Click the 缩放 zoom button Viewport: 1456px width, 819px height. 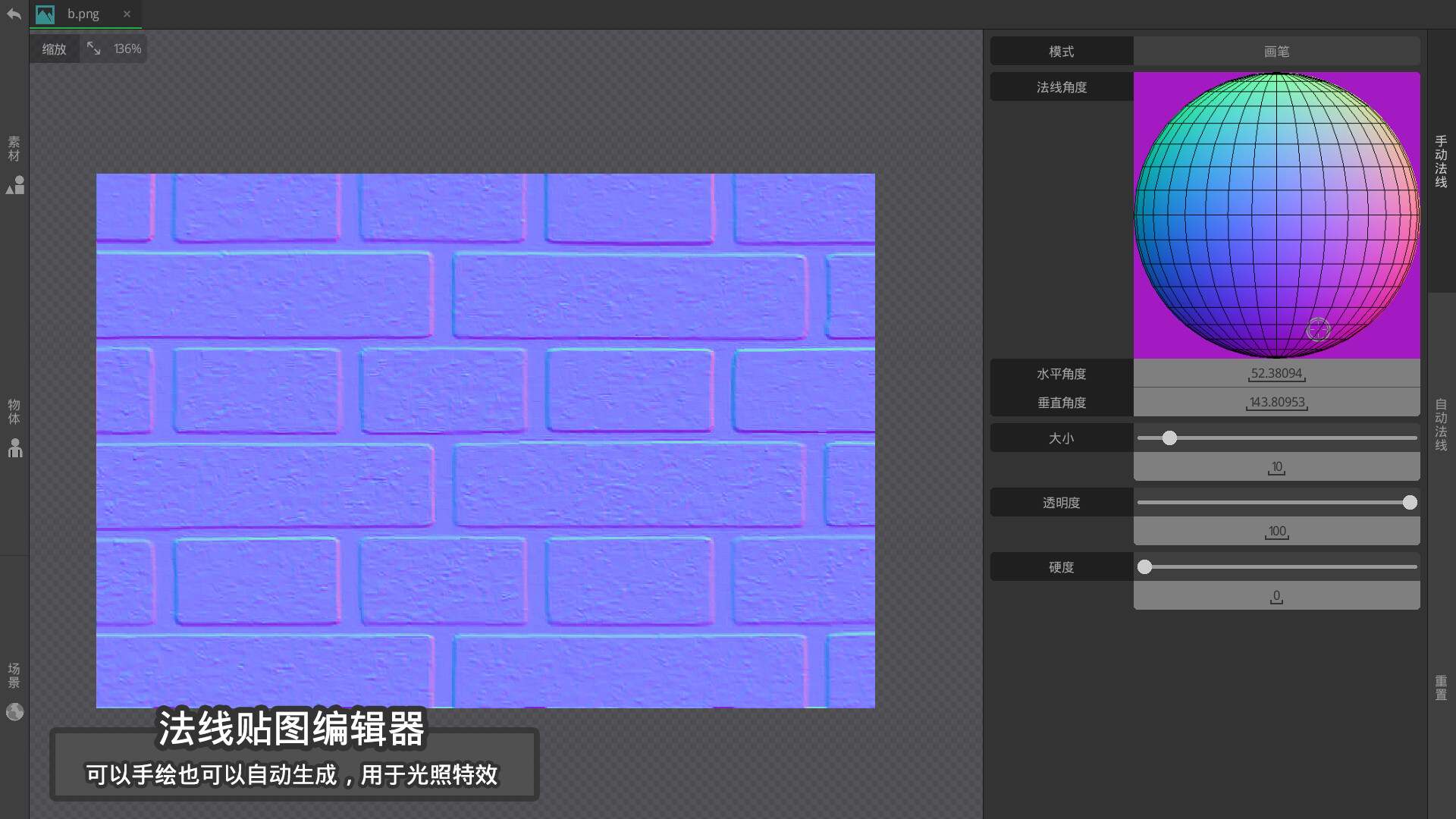[x=55, y=49]
